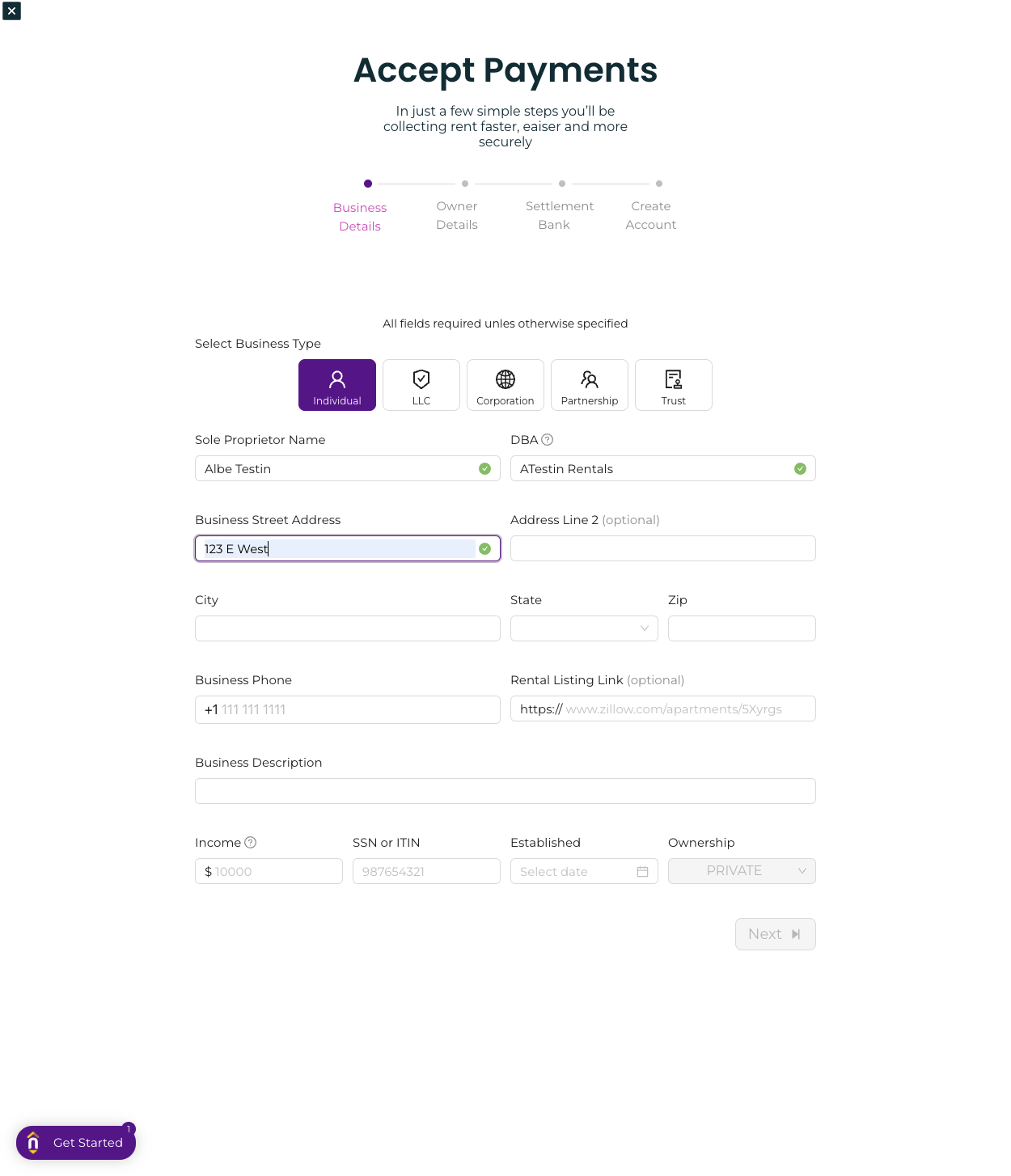
Task: Select Trust business type
Action: pos(674,385)
